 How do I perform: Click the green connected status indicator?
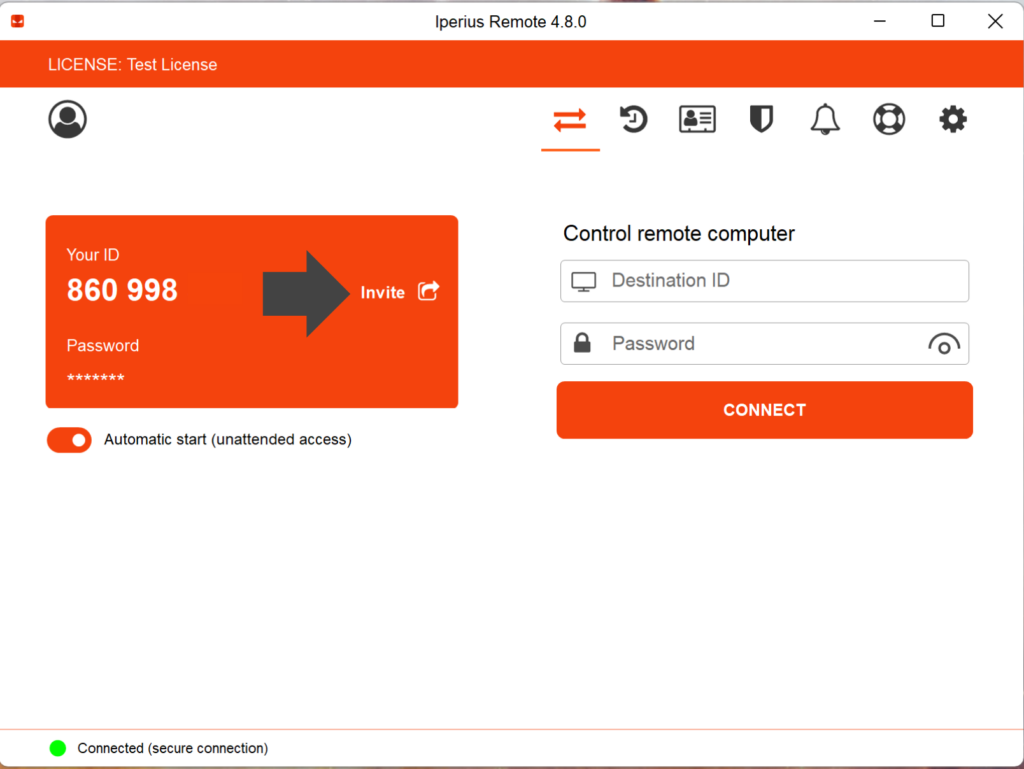click(x=58, y=748)
